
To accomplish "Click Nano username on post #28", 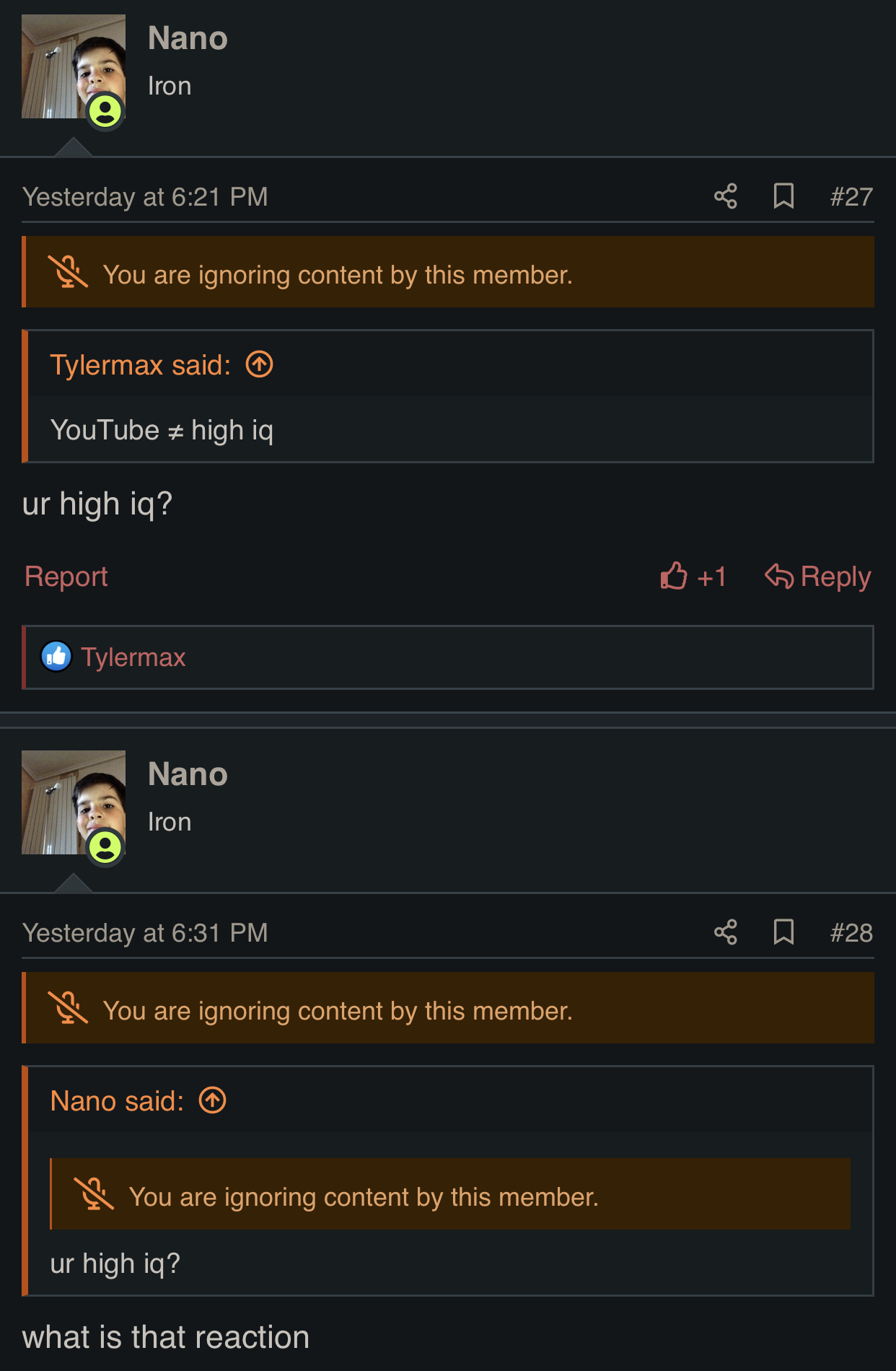I will [188, 774].
